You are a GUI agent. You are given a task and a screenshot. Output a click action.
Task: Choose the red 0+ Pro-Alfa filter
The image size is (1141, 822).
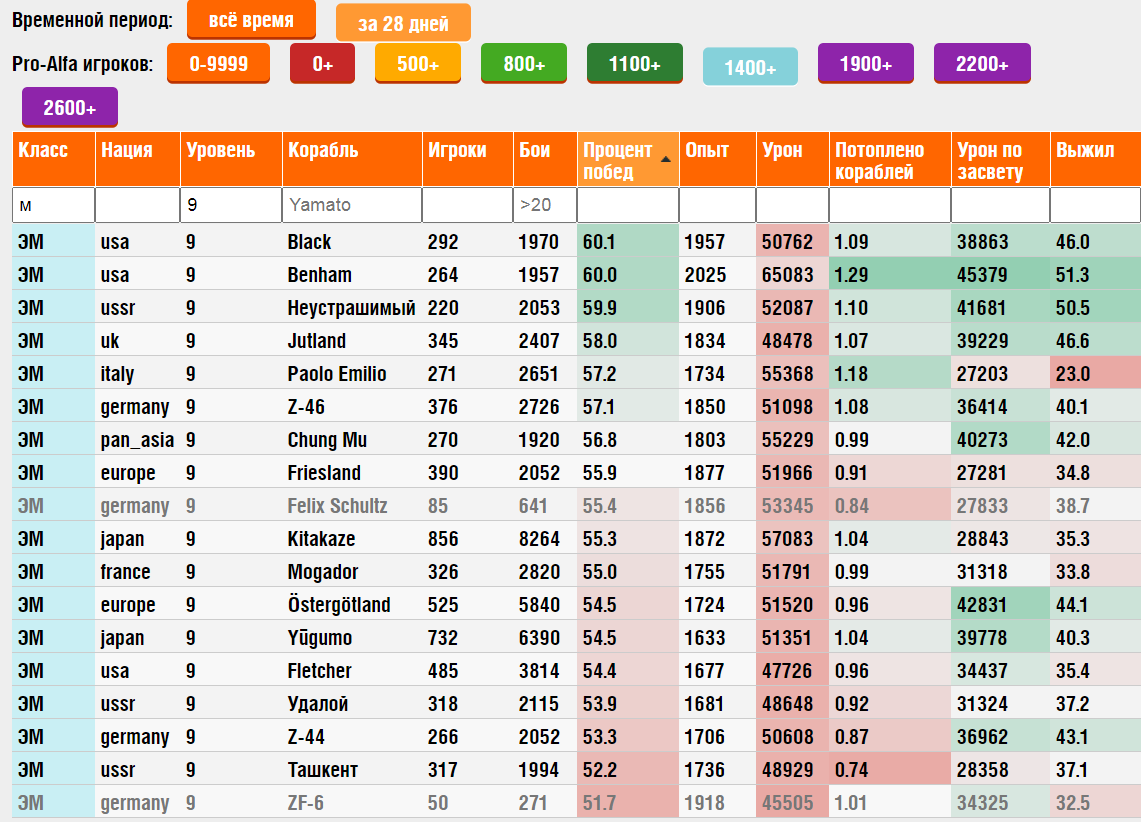tap(322, 64)
